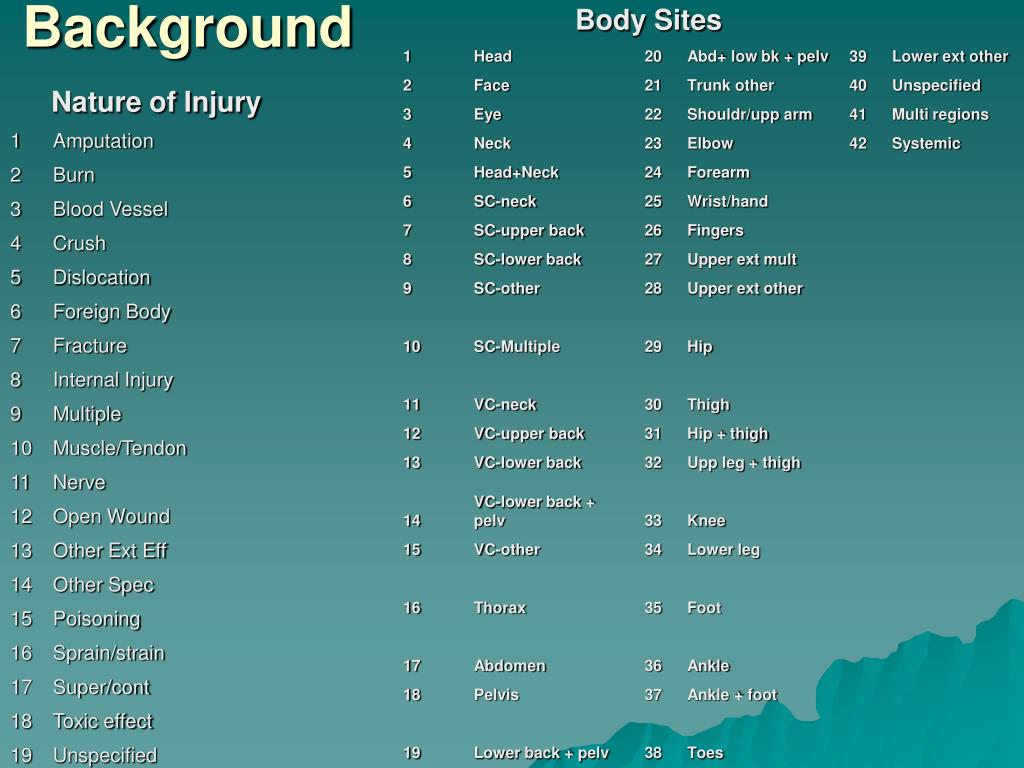Select 'Amputation' in the injury list
The image size is (1024, 768).
click(103, 141)
